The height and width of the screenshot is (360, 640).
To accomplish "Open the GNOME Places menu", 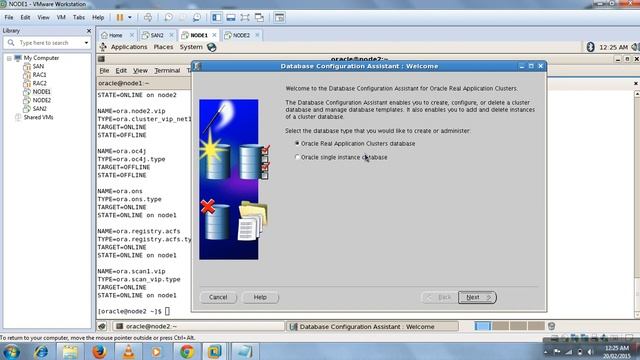I will [163, 47].
